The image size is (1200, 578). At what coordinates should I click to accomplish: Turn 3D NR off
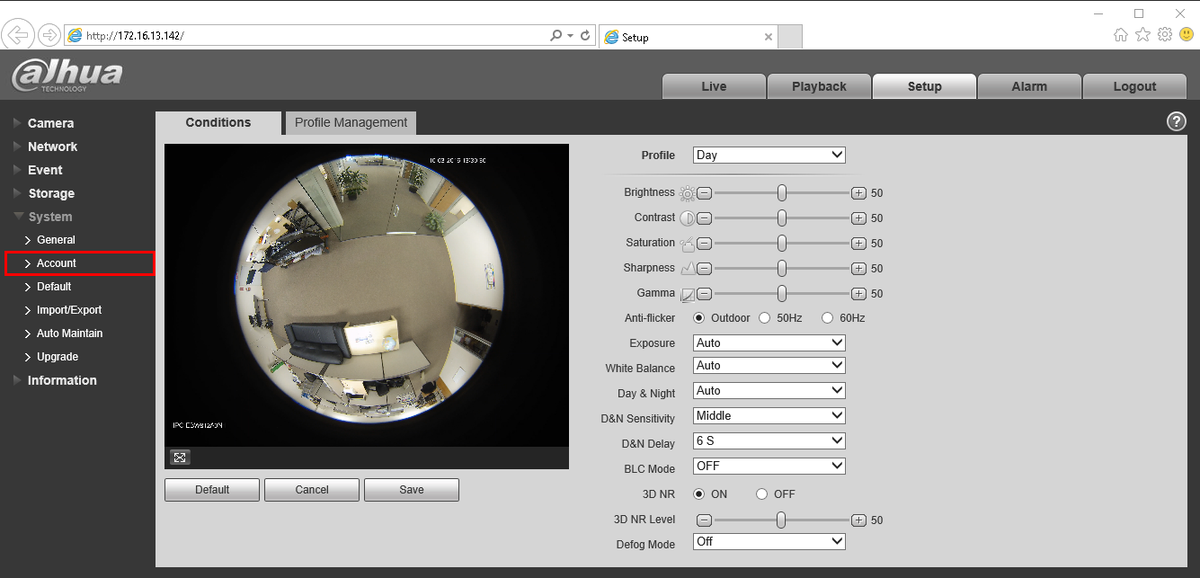click(762, 494)
